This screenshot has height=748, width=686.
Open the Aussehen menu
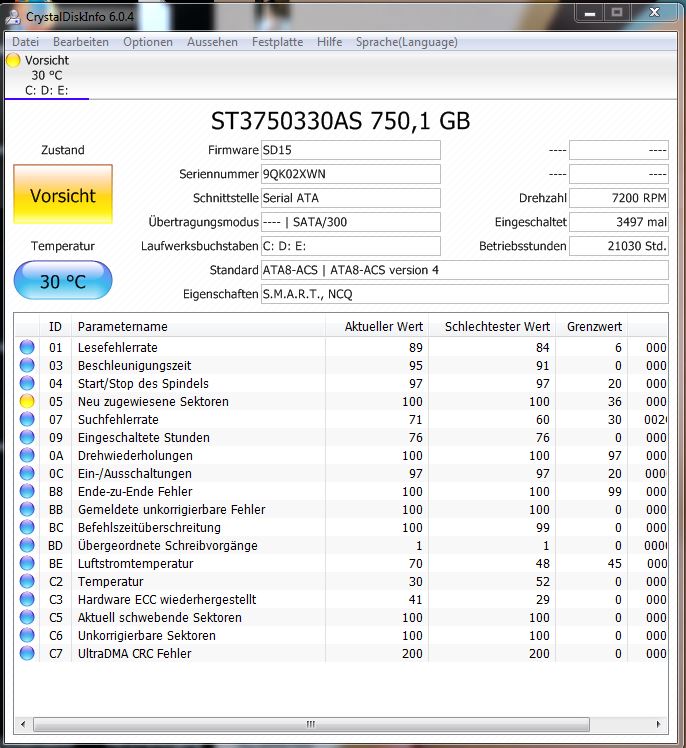click(x=212, y=42)
